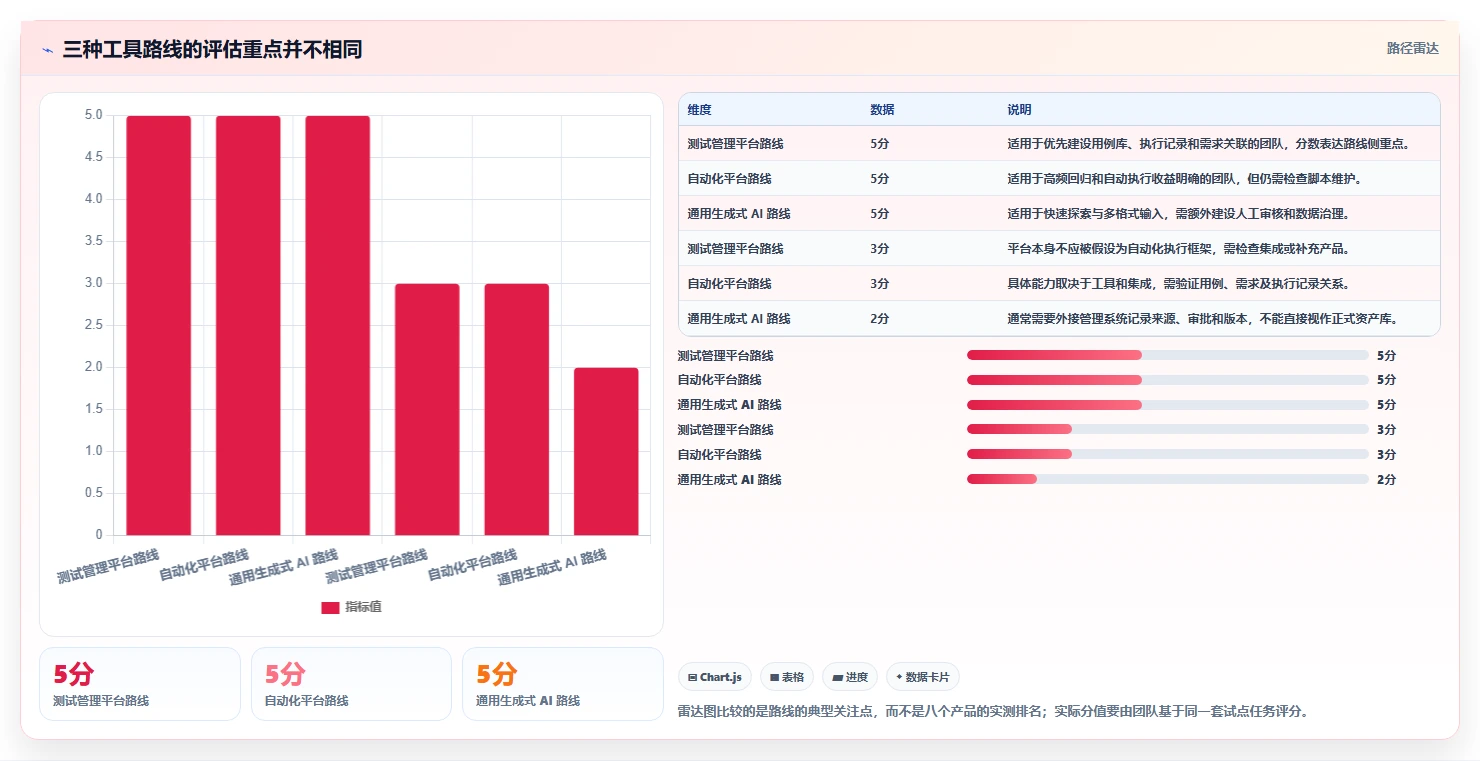This screenshot has width=1480, height=761.
Task: Click the 通用生成式 AI 路线 progress bar at 2分
Action: point(1167,480)
